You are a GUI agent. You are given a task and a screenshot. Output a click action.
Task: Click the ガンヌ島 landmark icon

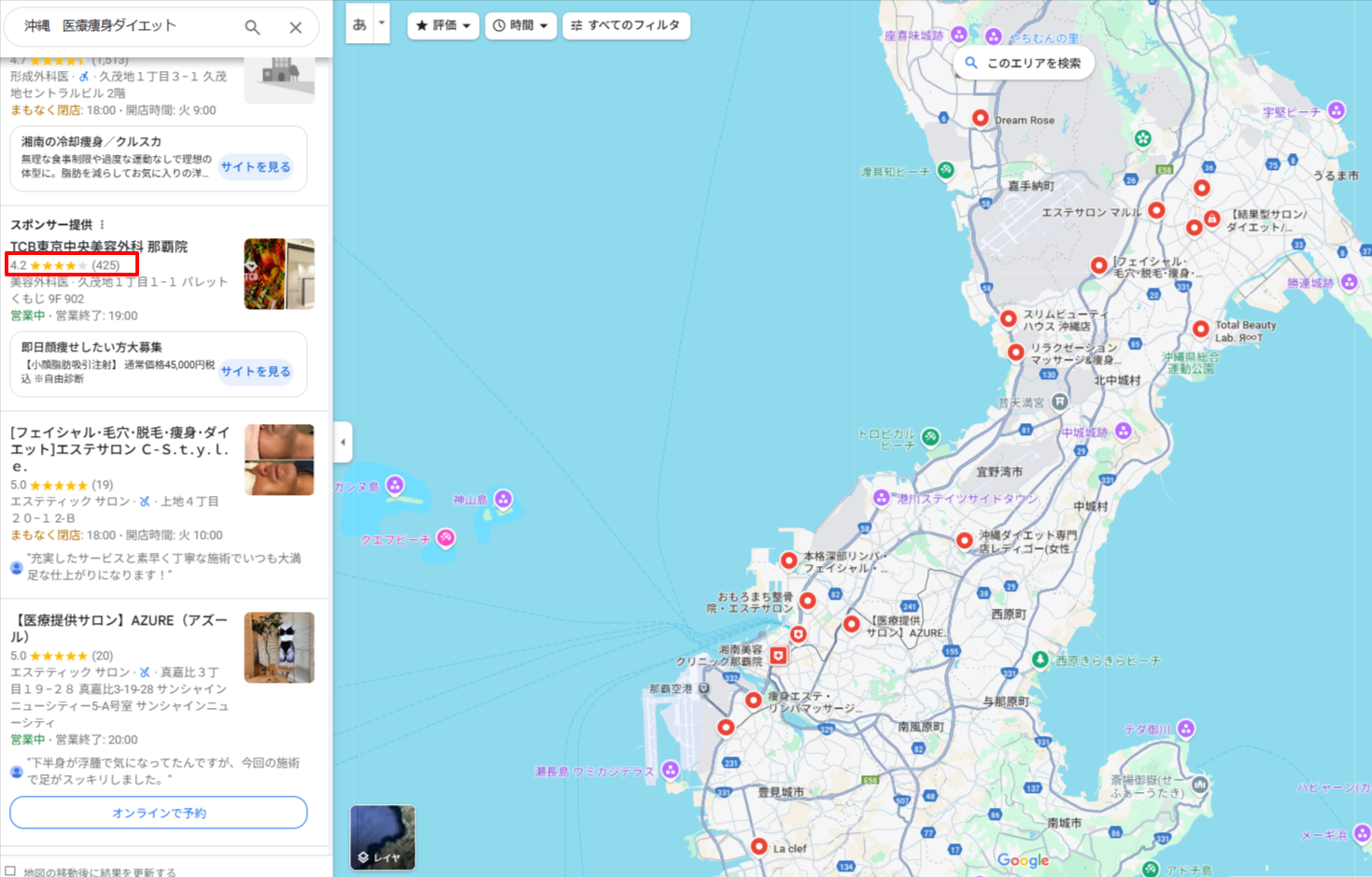pos(395,485)
